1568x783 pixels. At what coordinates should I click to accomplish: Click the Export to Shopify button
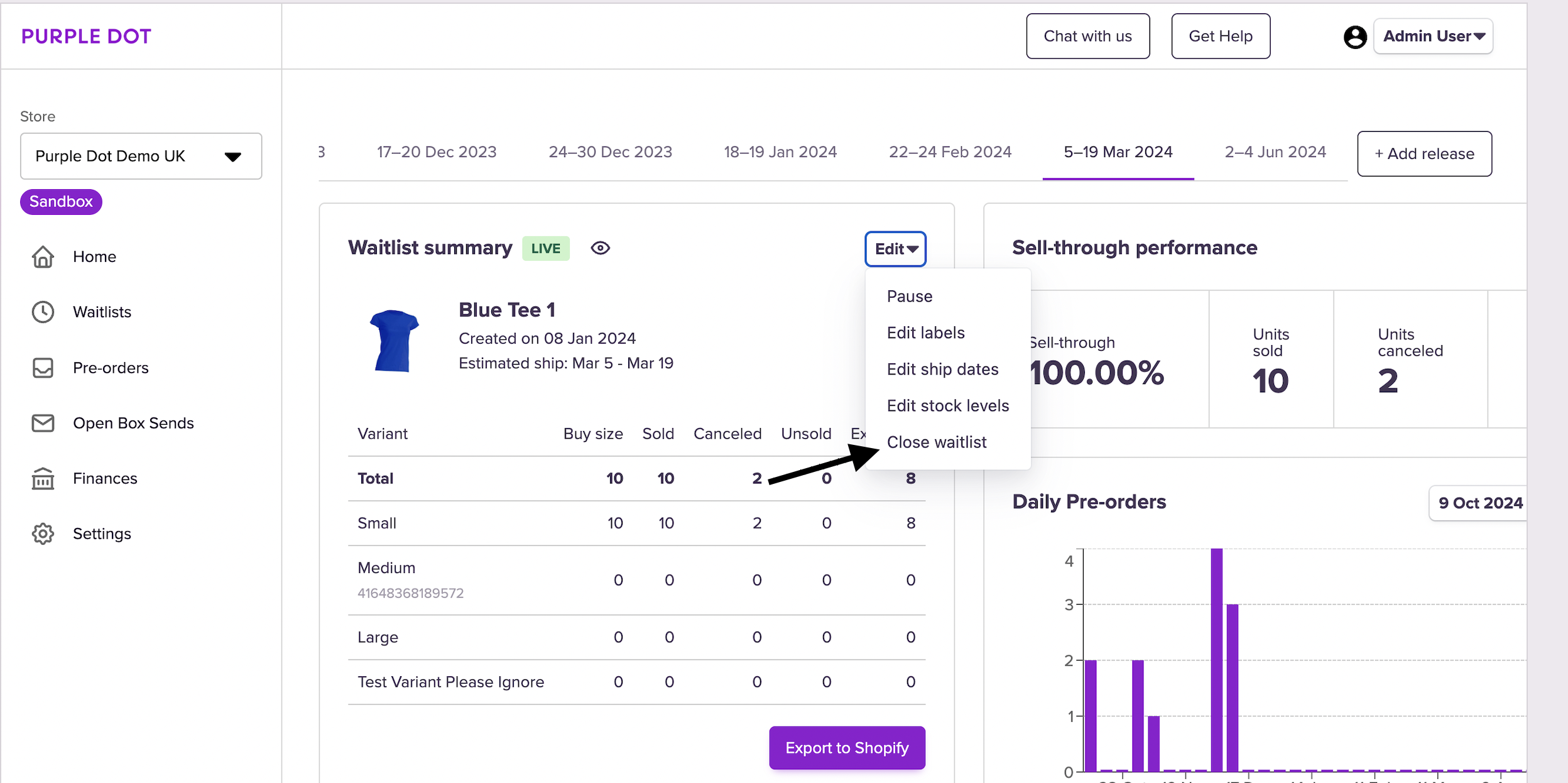coord(846,748)
